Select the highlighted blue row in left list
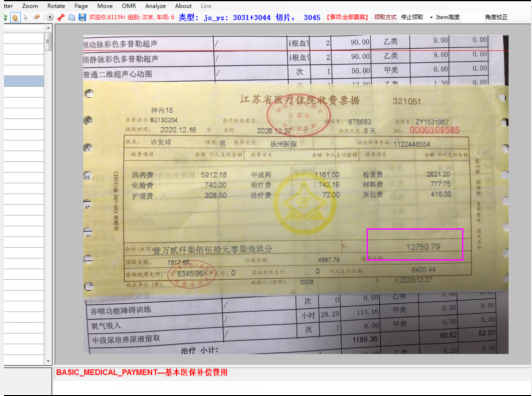The image size is (532, 396). point(24,81)
